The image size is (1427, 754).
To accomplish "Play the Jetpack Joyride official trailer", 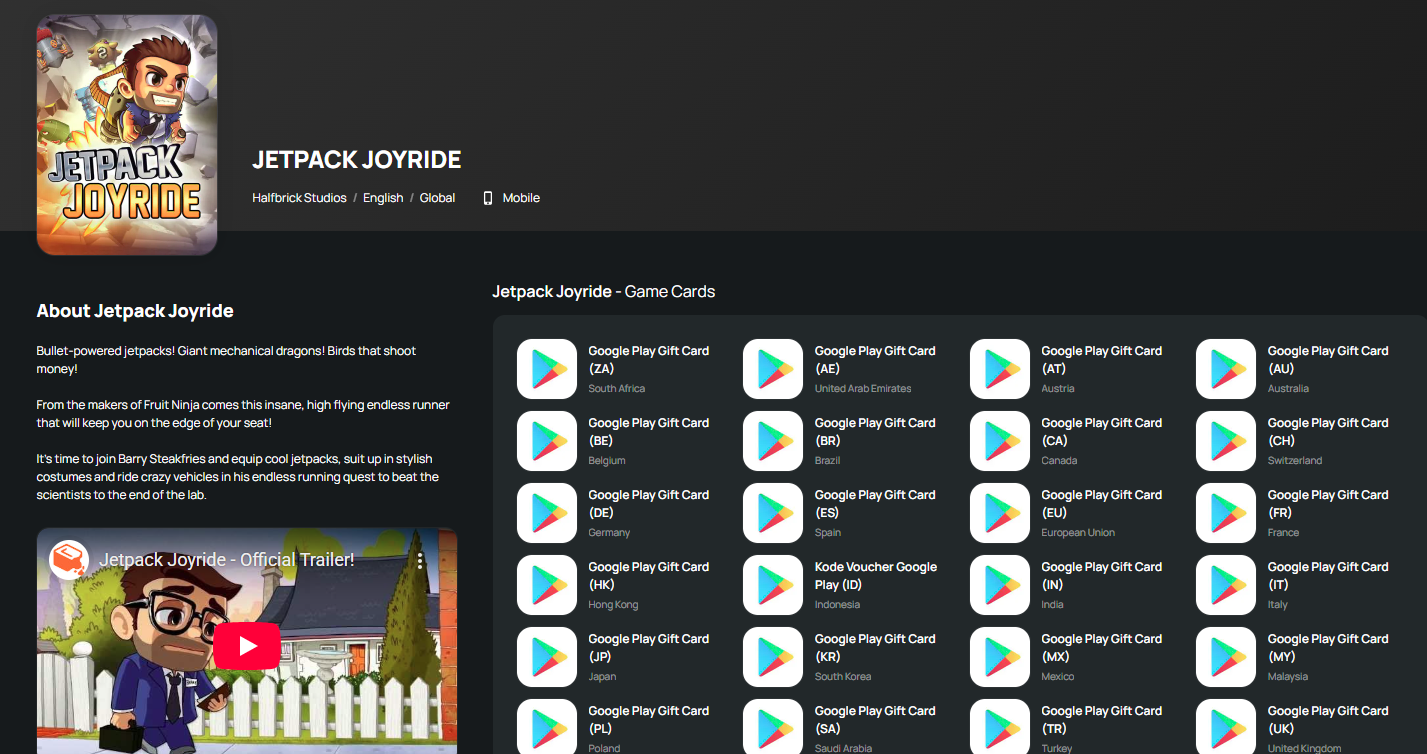I will point(247,645).
